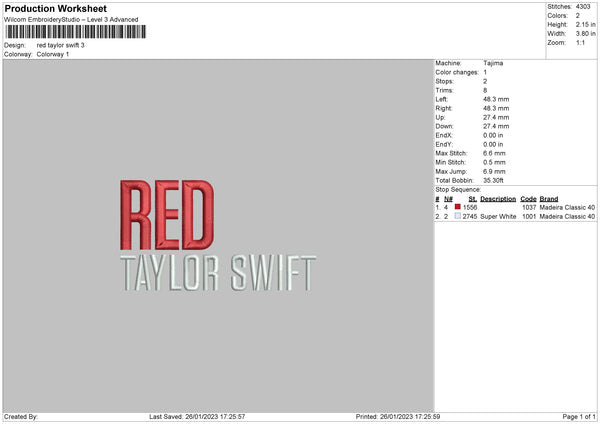600x424 pixels.
Task: Select the design name 'red taylor swift 3'
Action: click(60, 45)
